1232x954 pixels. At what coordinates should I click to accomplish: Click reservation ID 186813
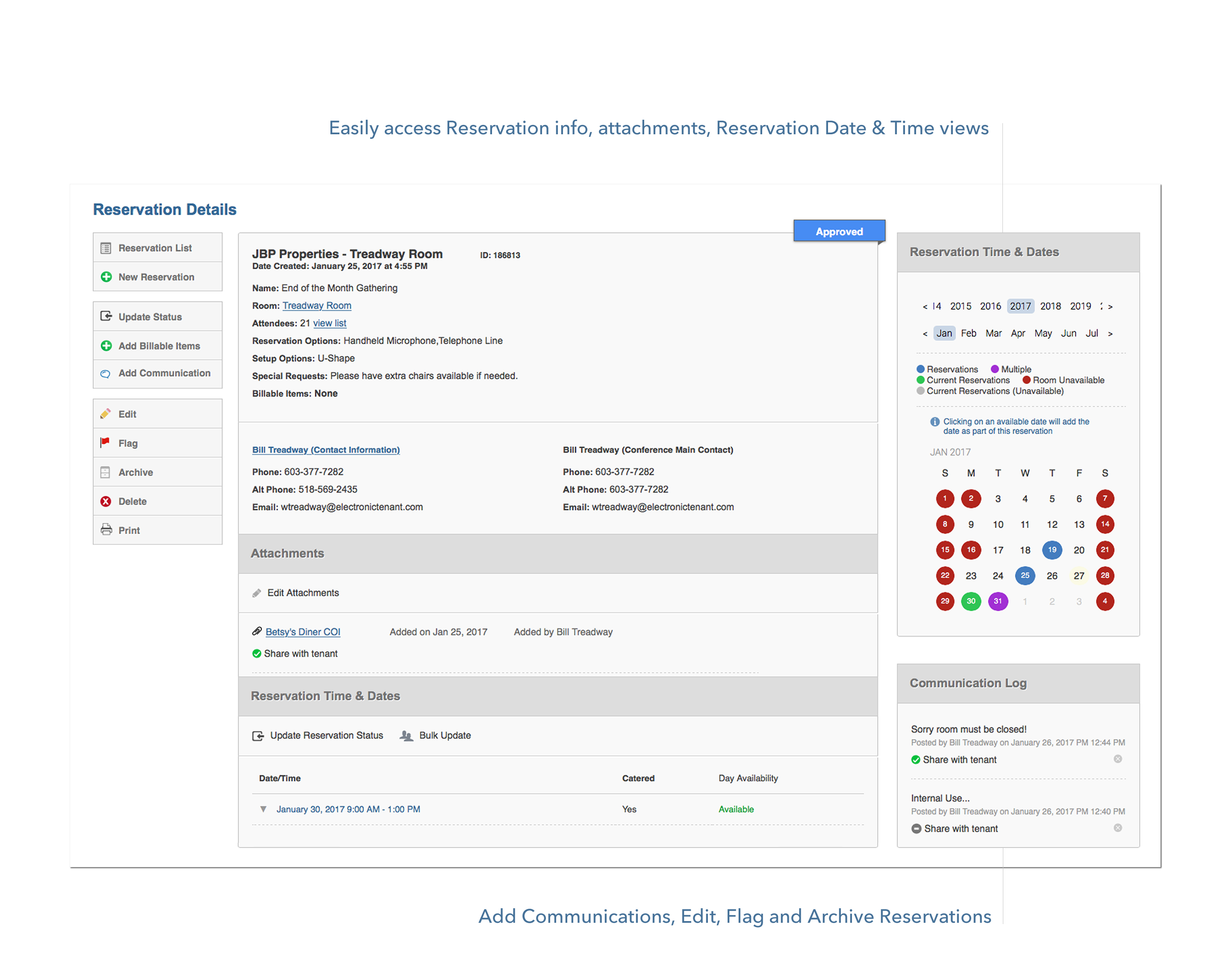click(500, 256)
